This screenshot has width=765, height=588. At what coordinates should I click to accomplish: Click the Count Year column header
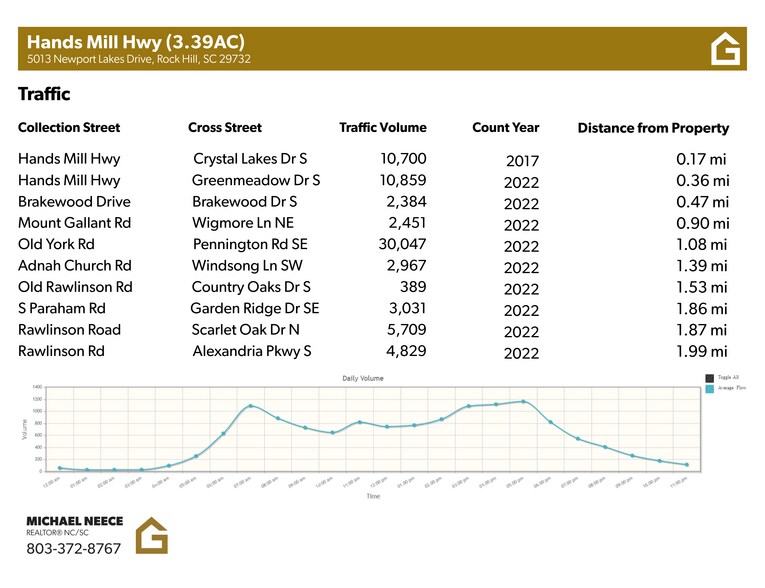coord(505,127)
